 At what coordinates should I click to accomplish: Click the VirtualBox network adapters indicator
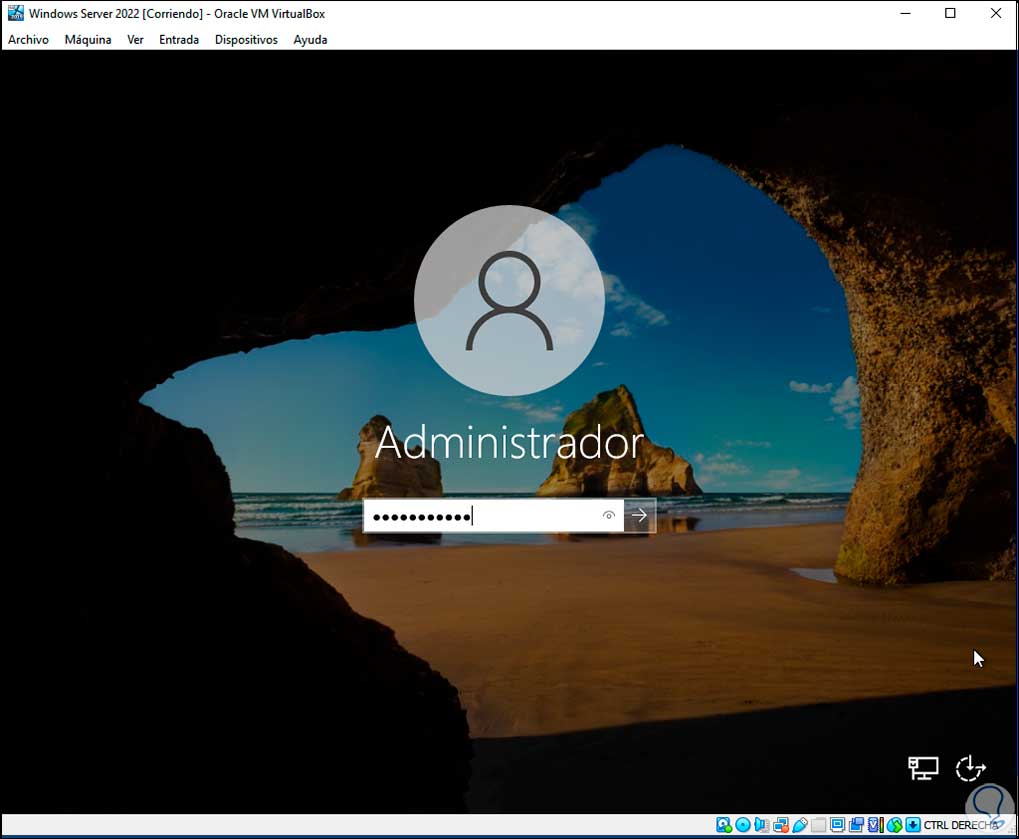pyautogui.click(x=780, y=825)
